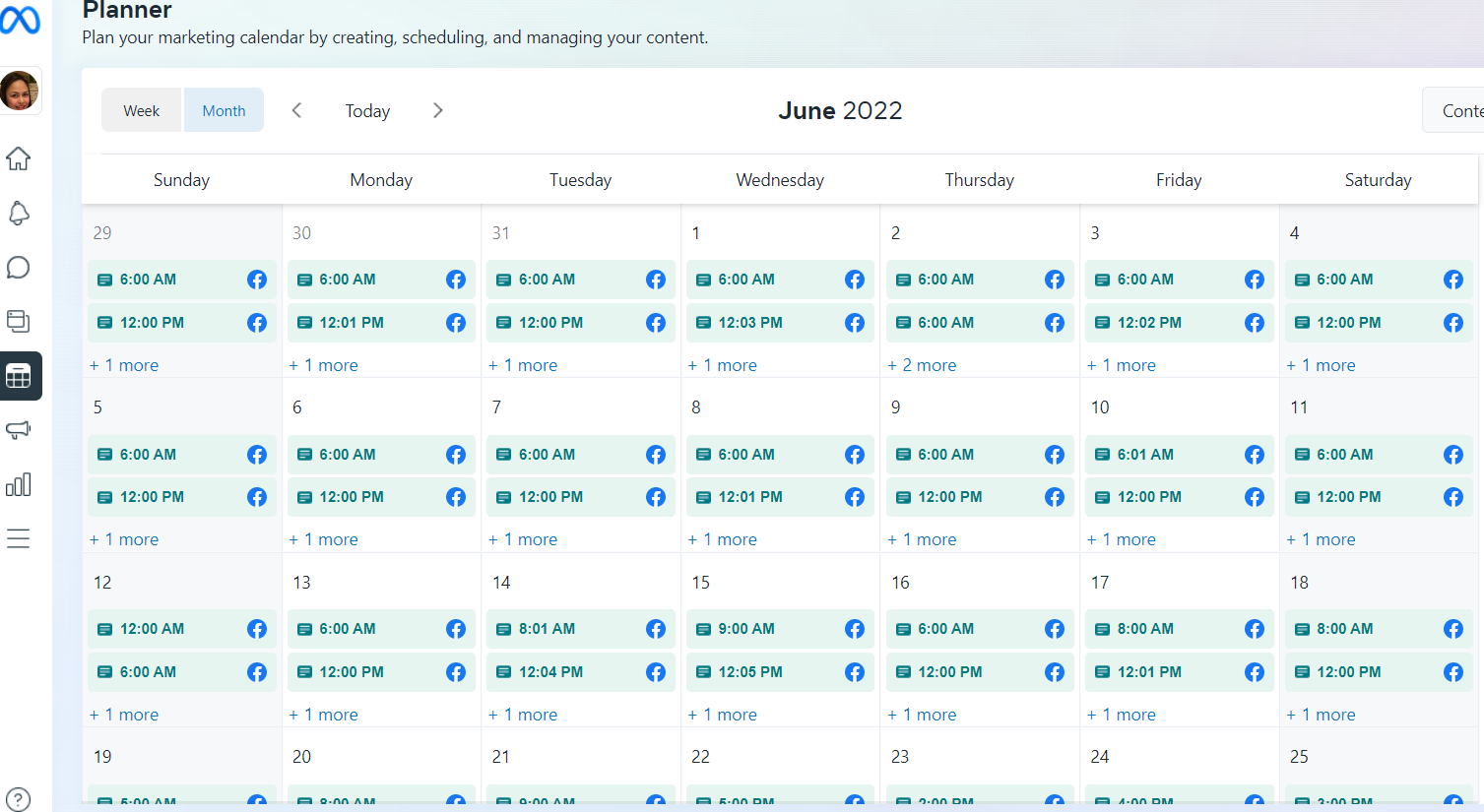The image size is (1484, 812).
Task: Go to Home in sidebar
Action: tap(19, 158)
